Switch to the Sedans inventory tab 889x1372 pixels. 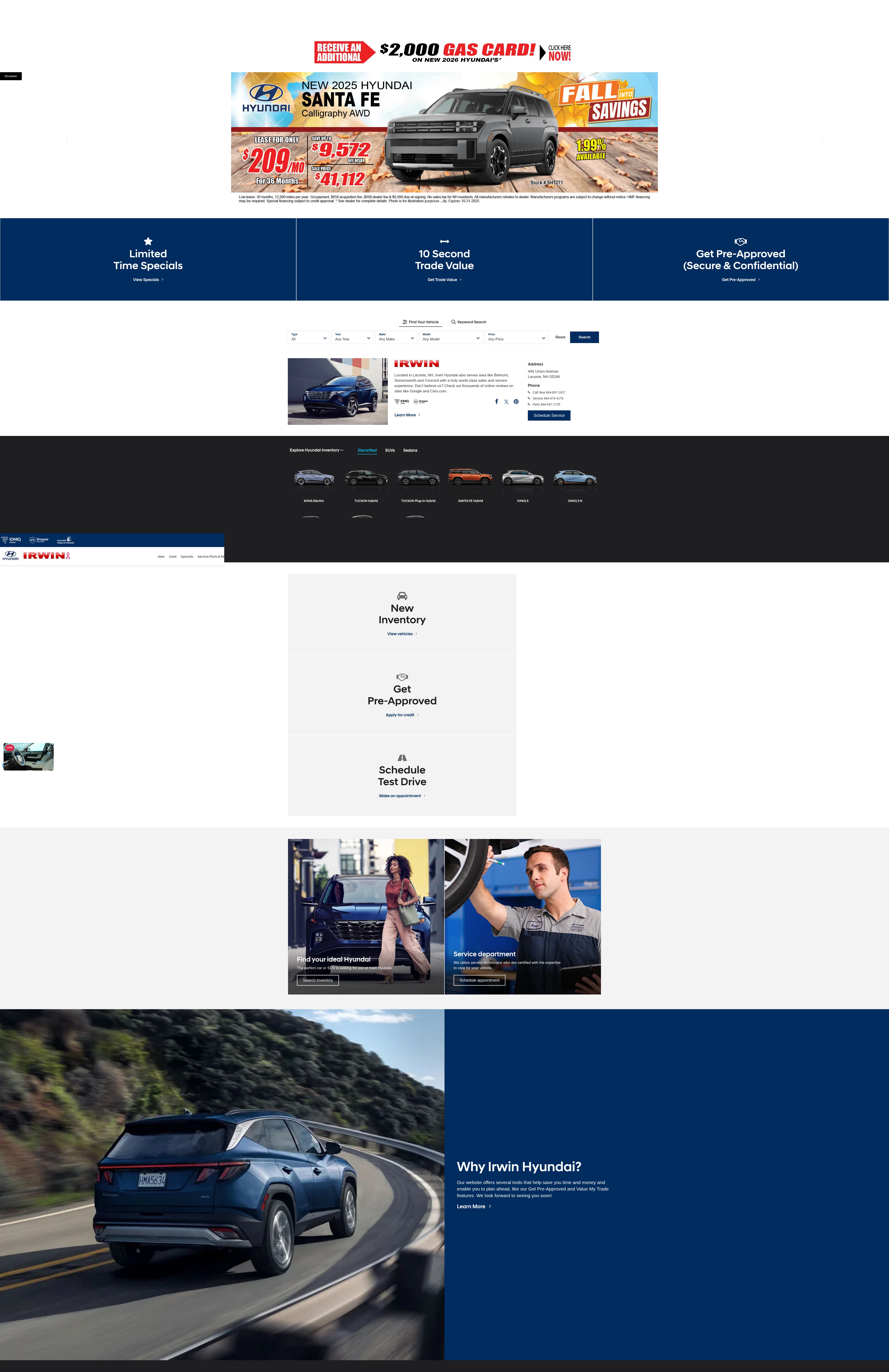pos(410,450)
